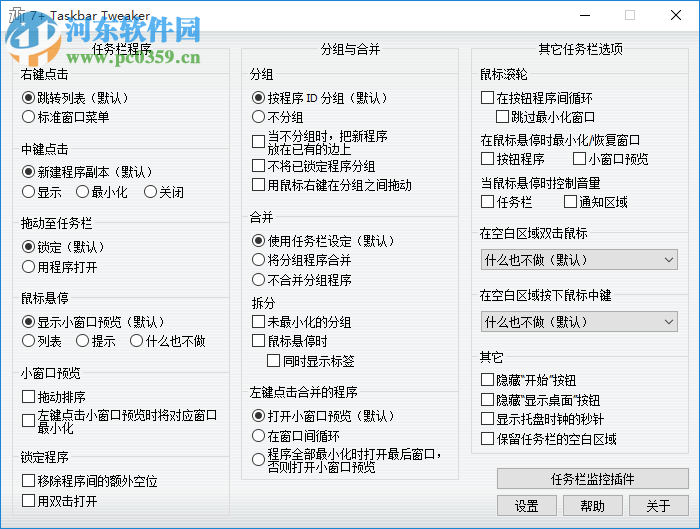Open the 在空白区域双击鼠标 dropdown
700x529 pixels.
(579, 260)
